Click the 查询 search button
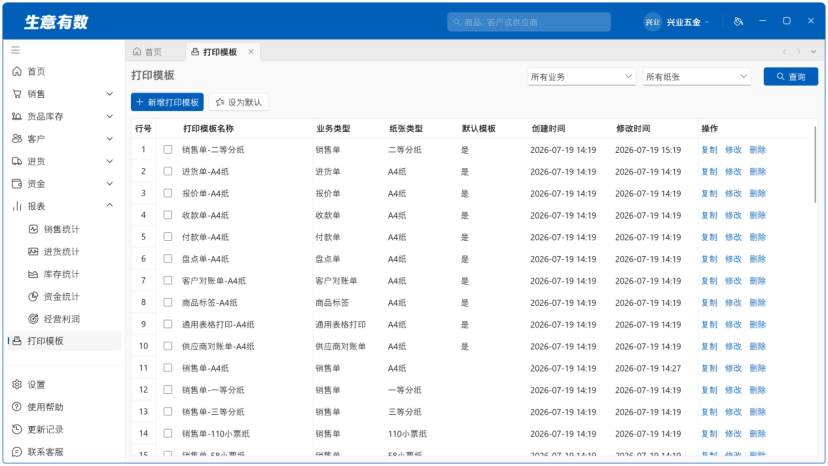 [791, 77]
